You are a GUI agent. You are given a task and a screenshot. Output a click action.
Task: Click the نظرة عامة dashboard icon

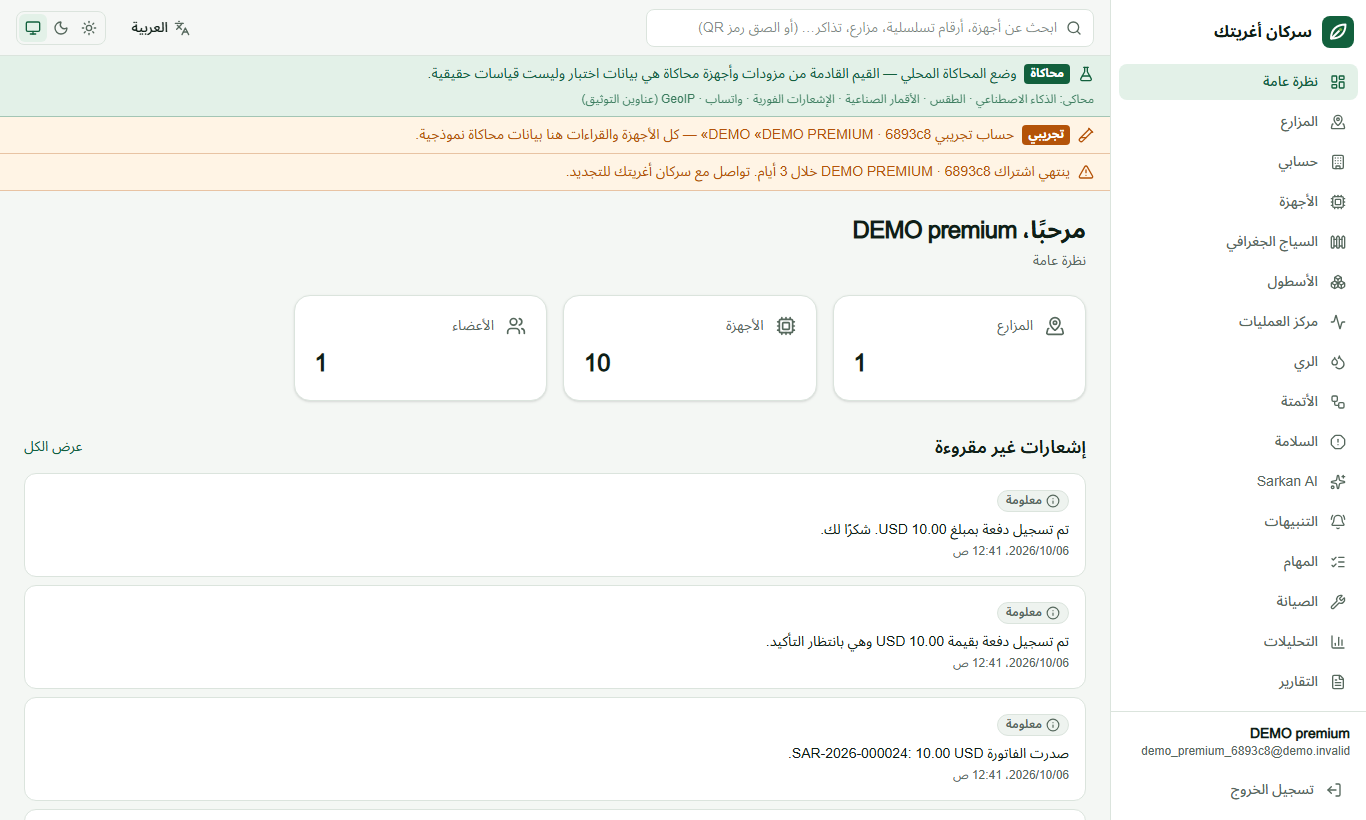[x=1338, y=82]
